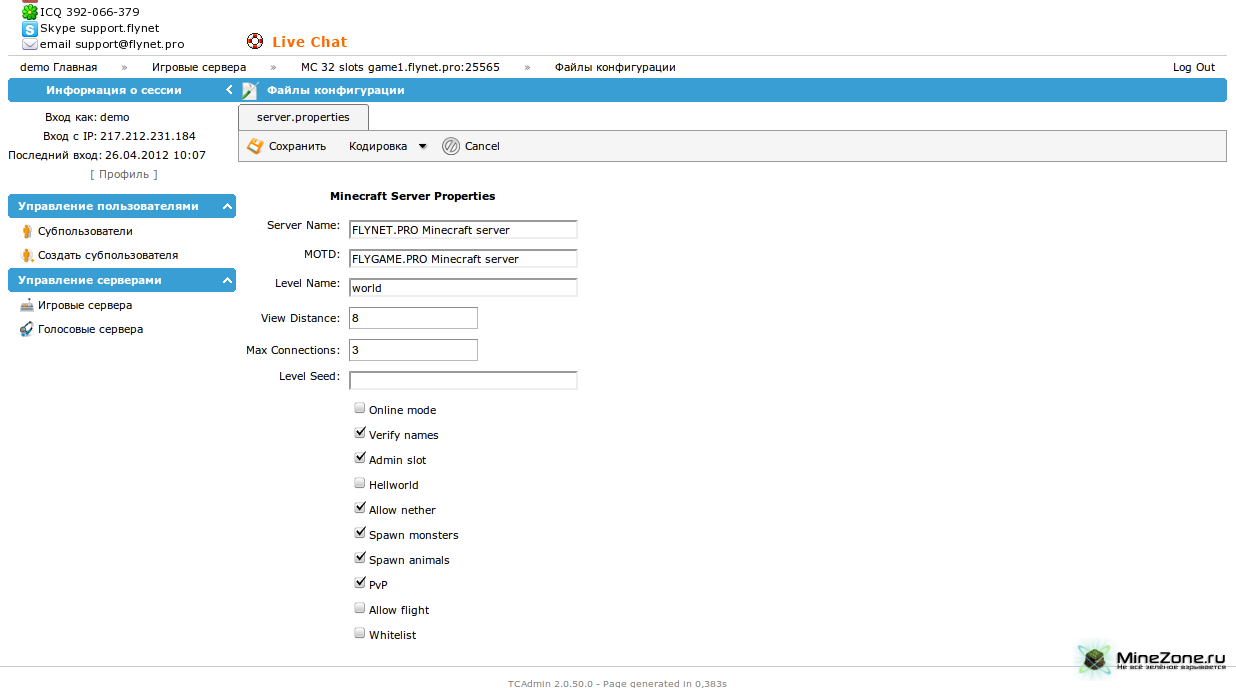The width and height of the screenshot is (1236, 688).
Task: Click the voice servers icon in sidebar
Action: click(27, 330)
